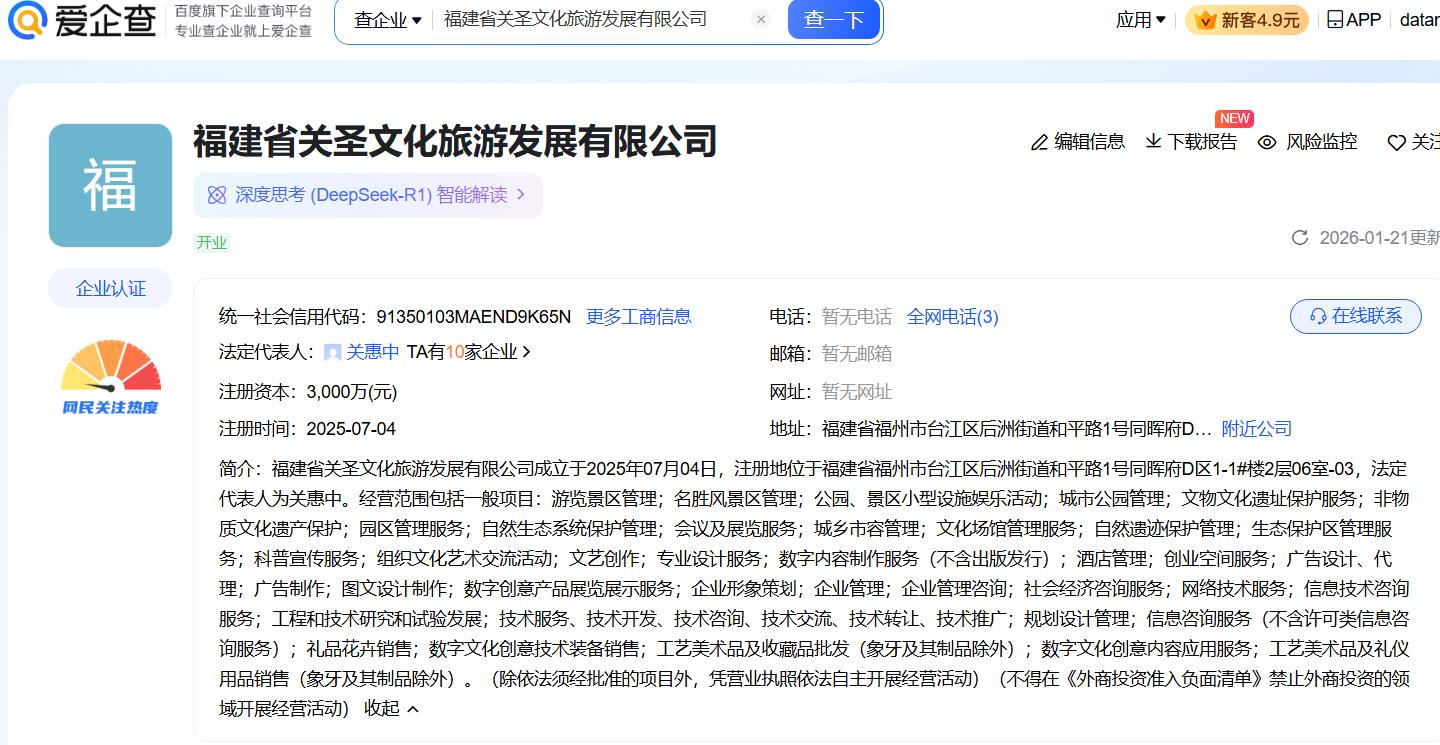Collapse the company introduction with 收起

click(x=391, y=708)
